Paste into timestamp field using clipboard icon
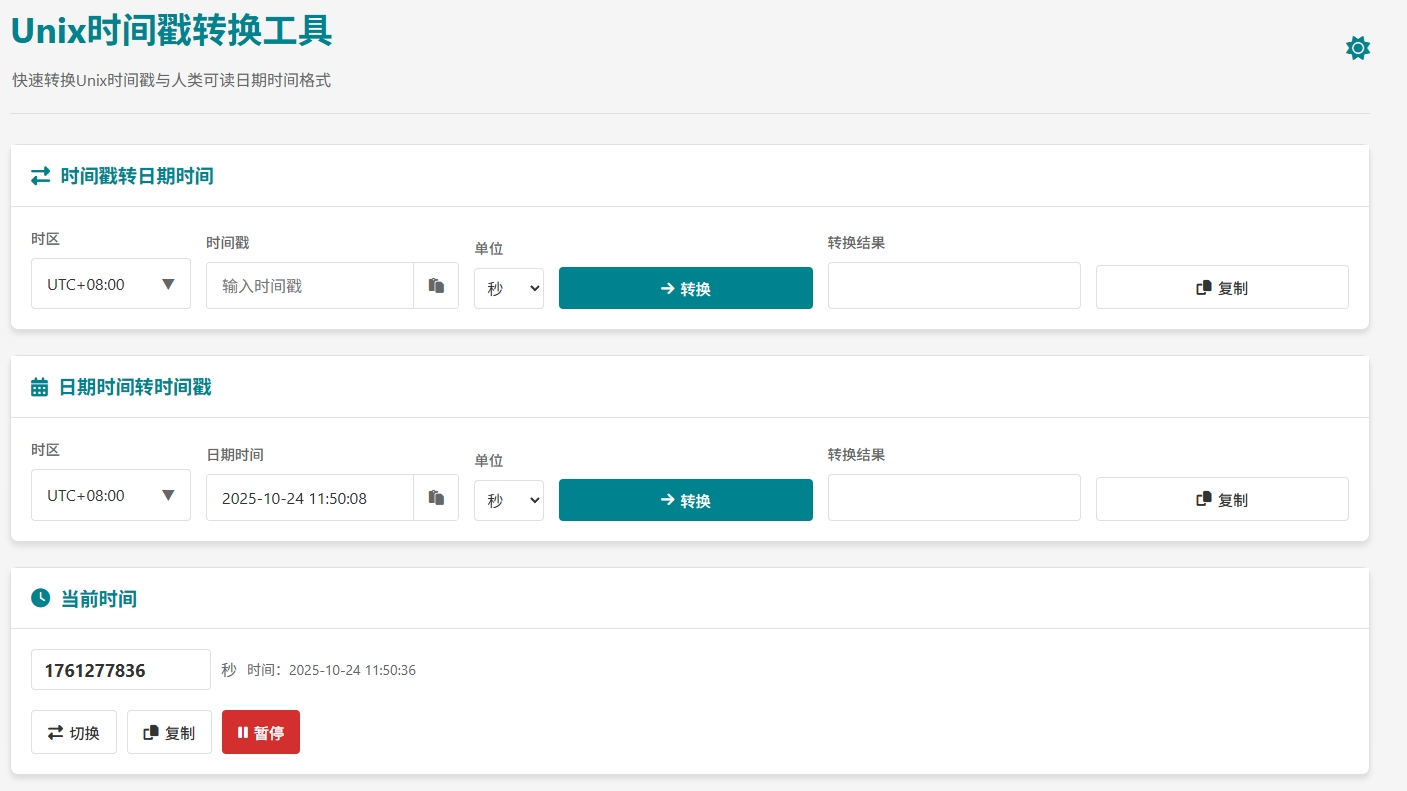This screenshot has height=791, width=1407. click(436, 286)
